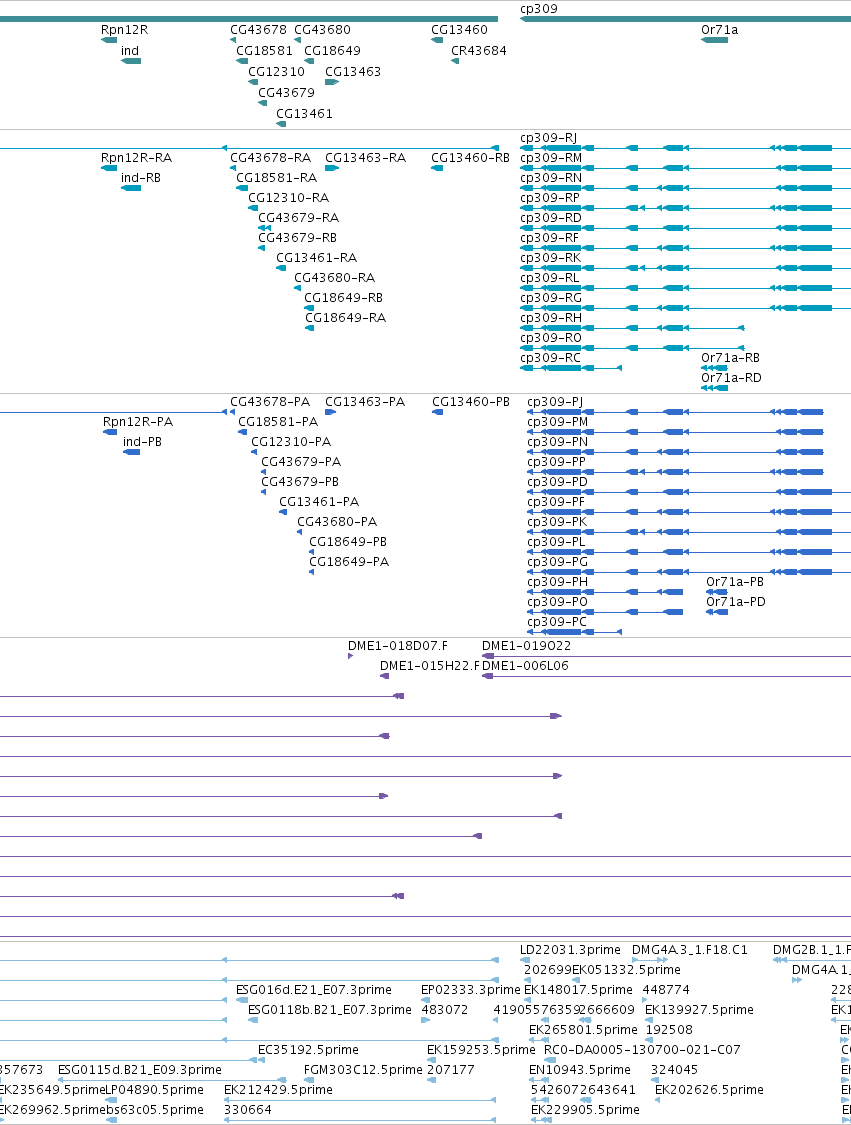
Task: Select protein CG18649-PA label
Action: (x=349, y=562)
